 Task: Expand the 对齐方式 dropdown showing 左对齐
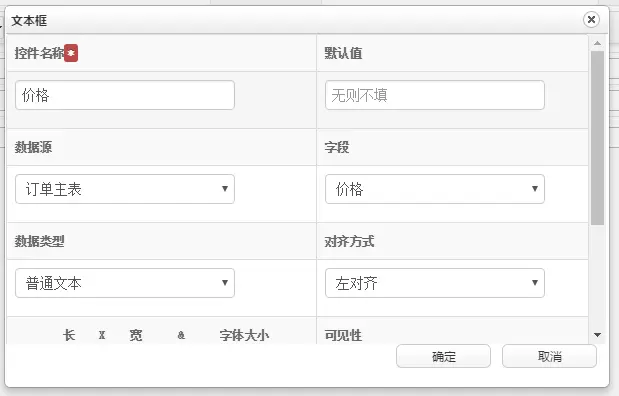click(x=435, y=283)
